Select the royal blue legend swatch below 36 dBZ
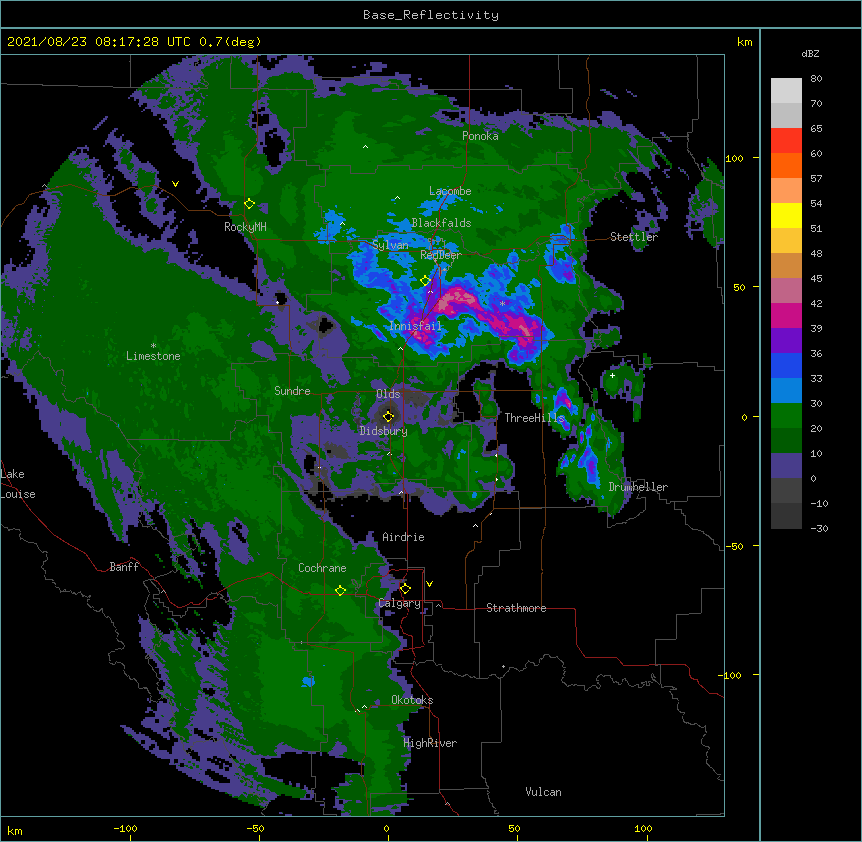The height and width of the screenshot is (842, 862). coord(786,366)
